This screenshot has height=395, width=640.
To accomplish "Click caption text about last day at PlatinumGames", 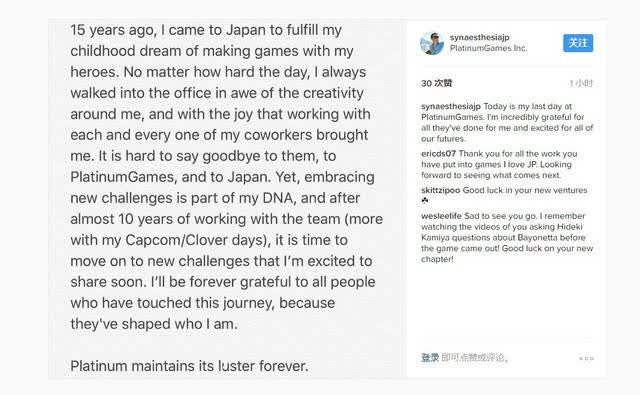I will tap(507, 122).
